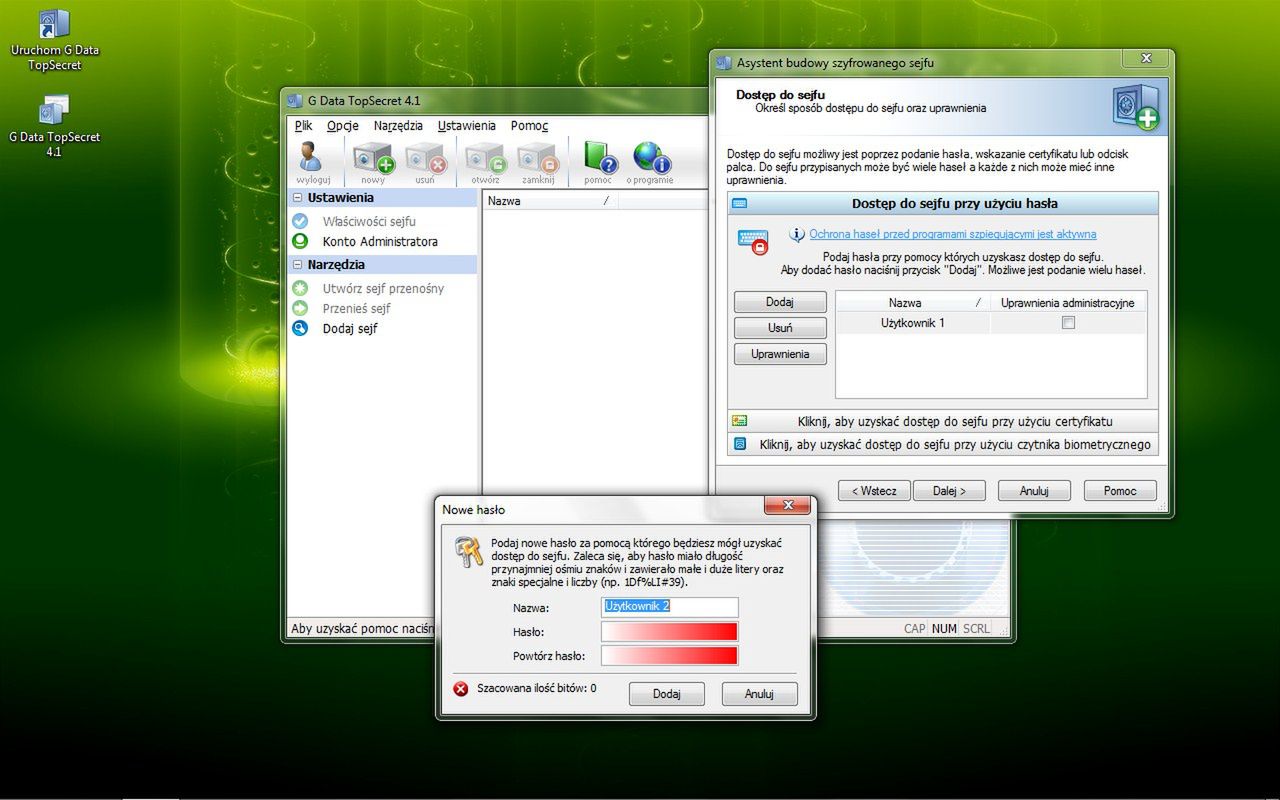Click the keyboard icon on the password header

tap(740, 203)
